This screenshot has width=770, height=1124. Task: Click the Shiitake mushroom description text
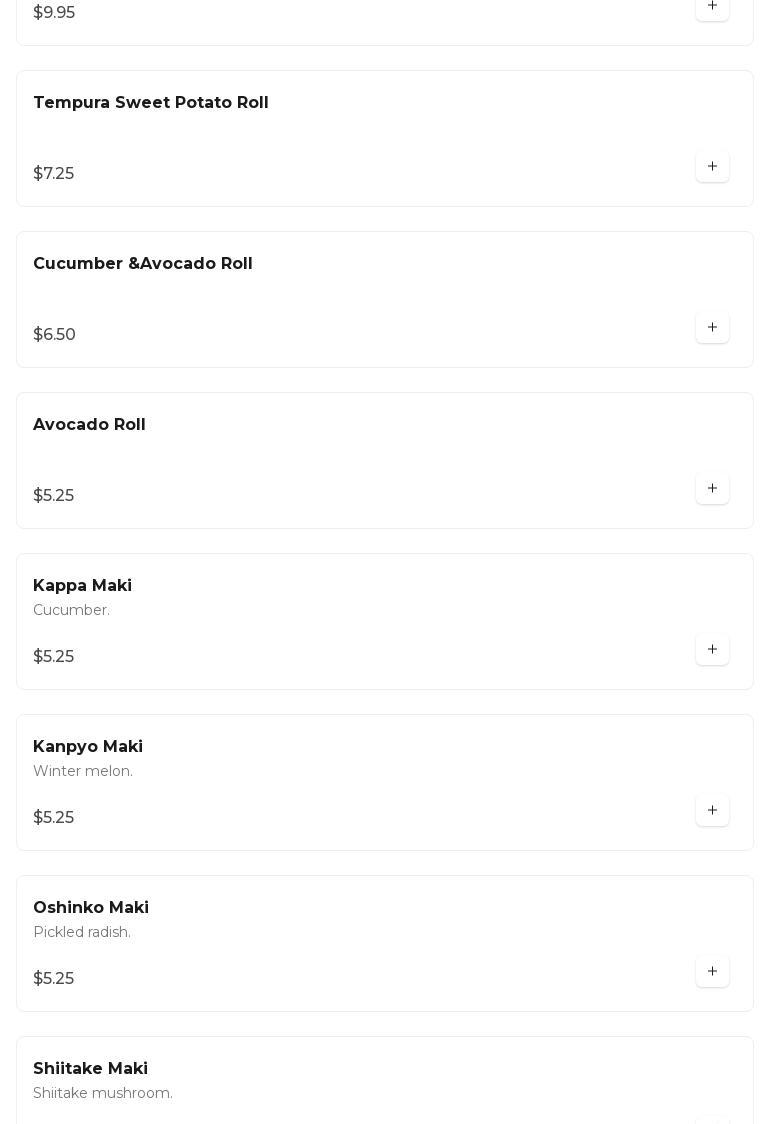[103, 1093]
